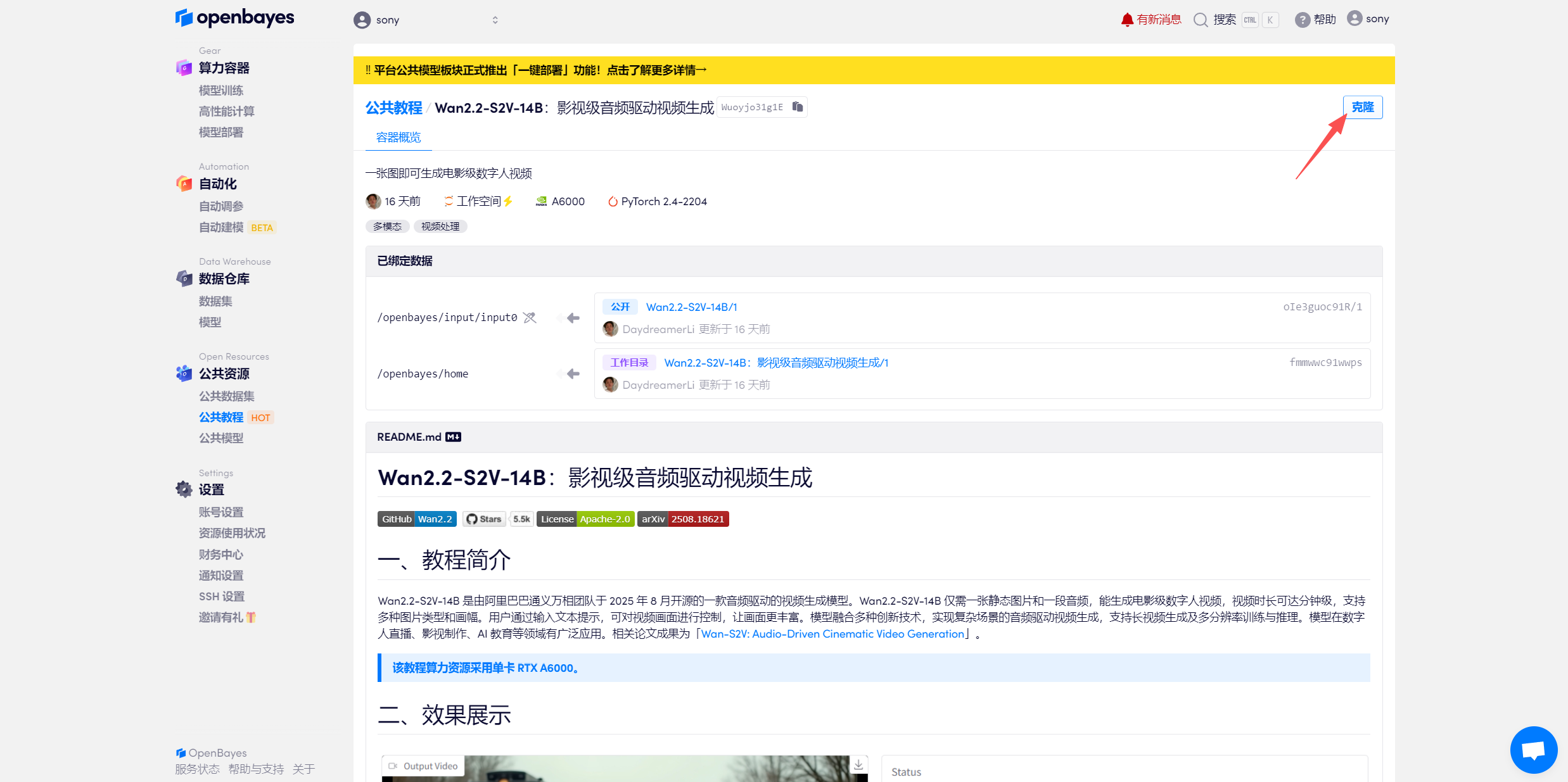Click the arXiv 2508.18621 badge

point(683,519)
